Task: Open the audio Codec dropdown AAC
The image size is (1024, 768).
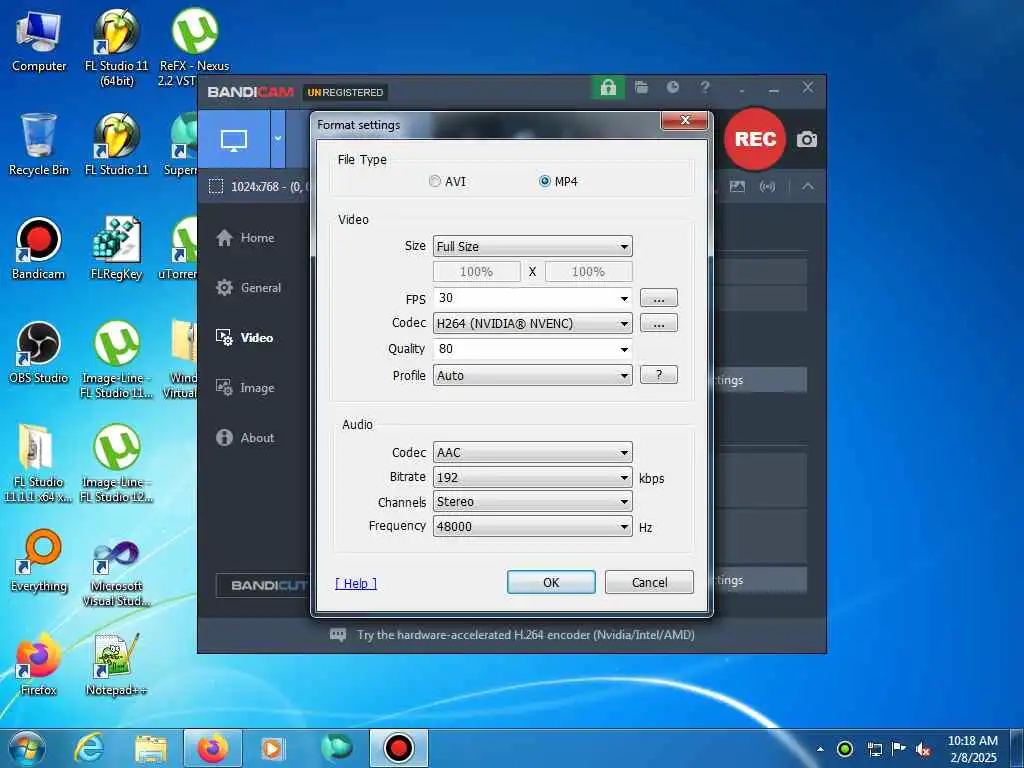Action: tap(532, 453)
